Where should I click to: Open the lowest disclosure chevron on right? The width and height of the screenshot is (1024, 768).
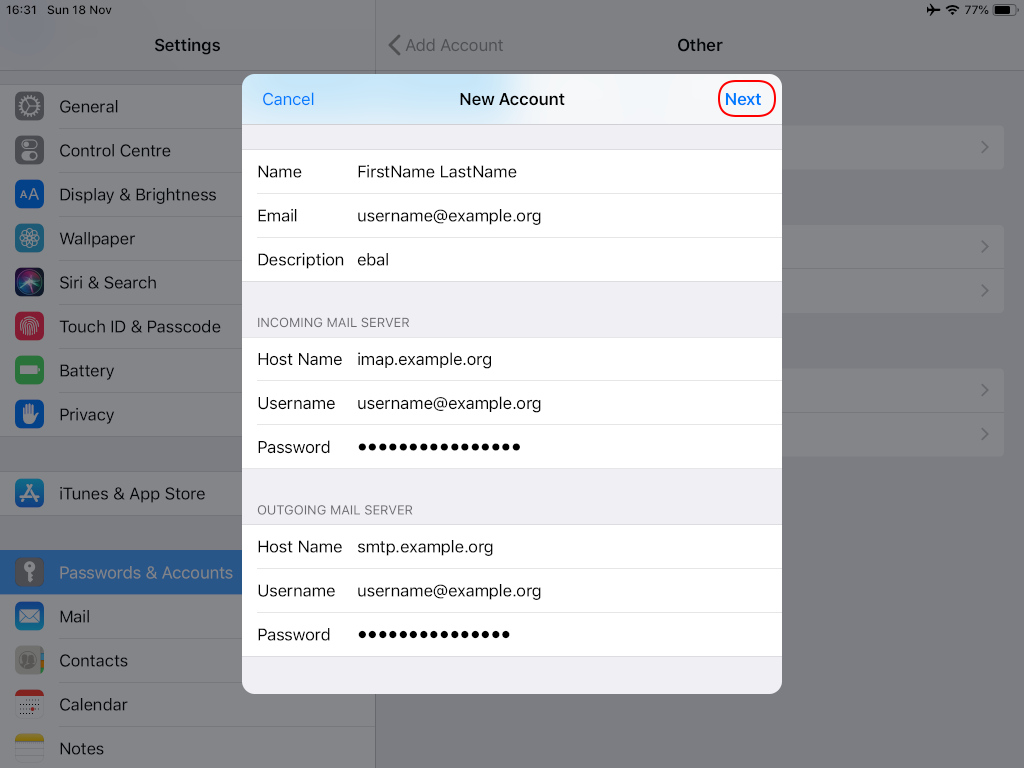tap(984, 434)
